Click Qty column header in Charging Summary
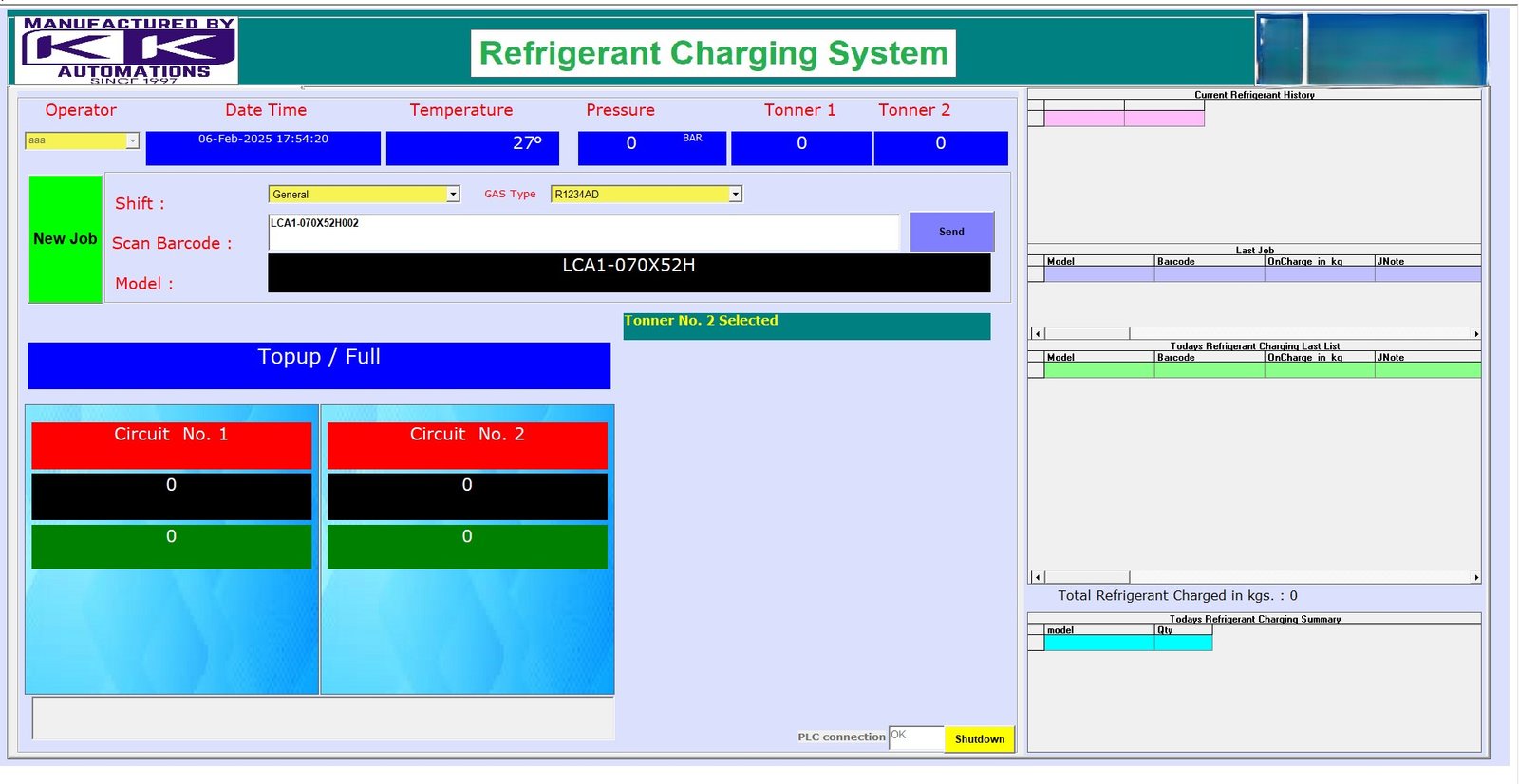 (1182, 630)
